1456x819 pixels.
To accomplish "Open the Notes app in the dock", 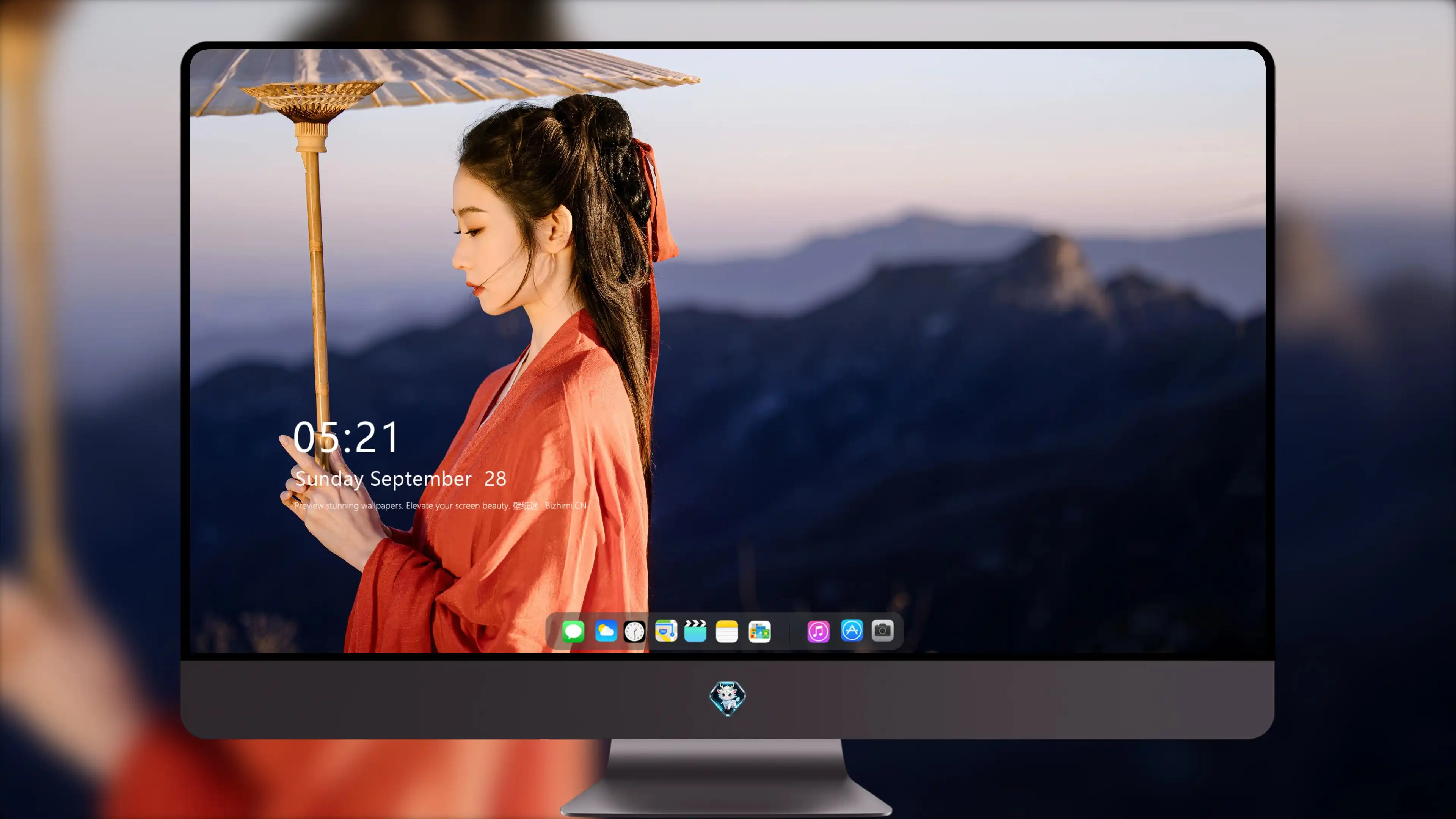I will tap(727, 631).
